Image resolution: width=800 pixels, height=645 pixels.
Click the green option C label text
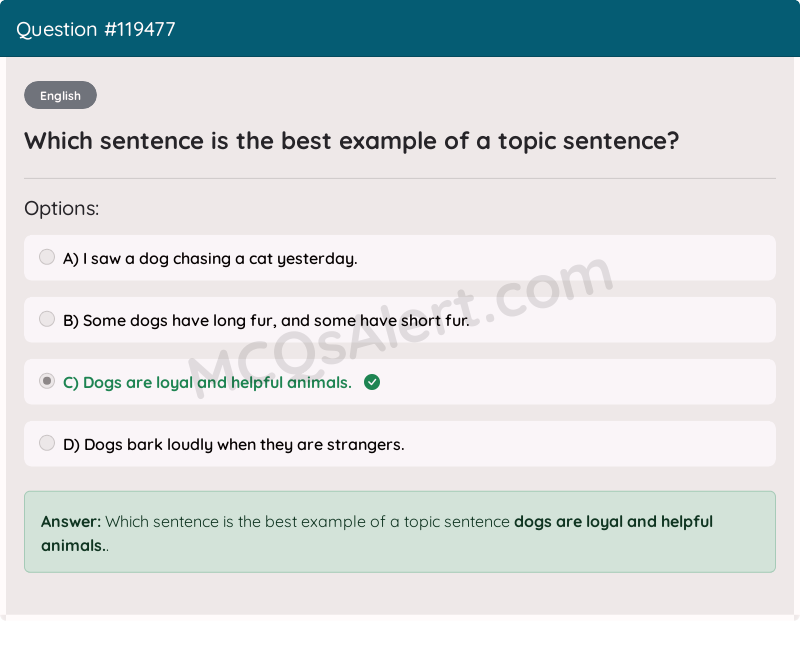click(x=207, y=382)
